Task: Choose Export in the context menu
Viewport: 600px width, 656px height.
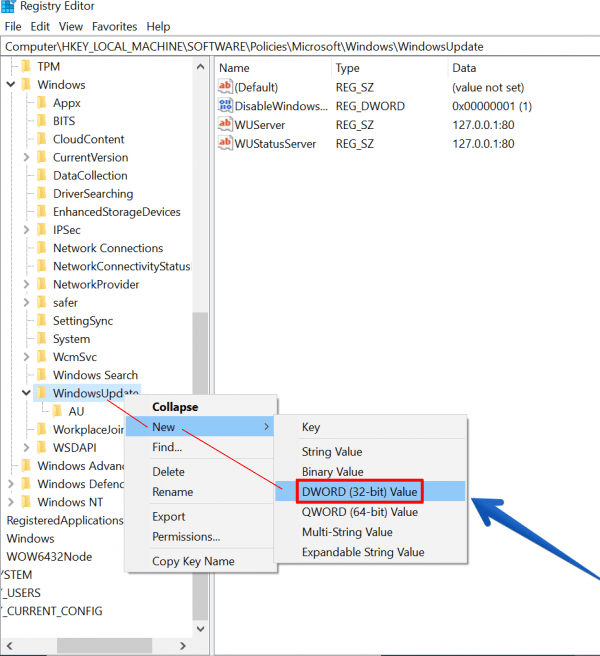Action: point(201,517)
